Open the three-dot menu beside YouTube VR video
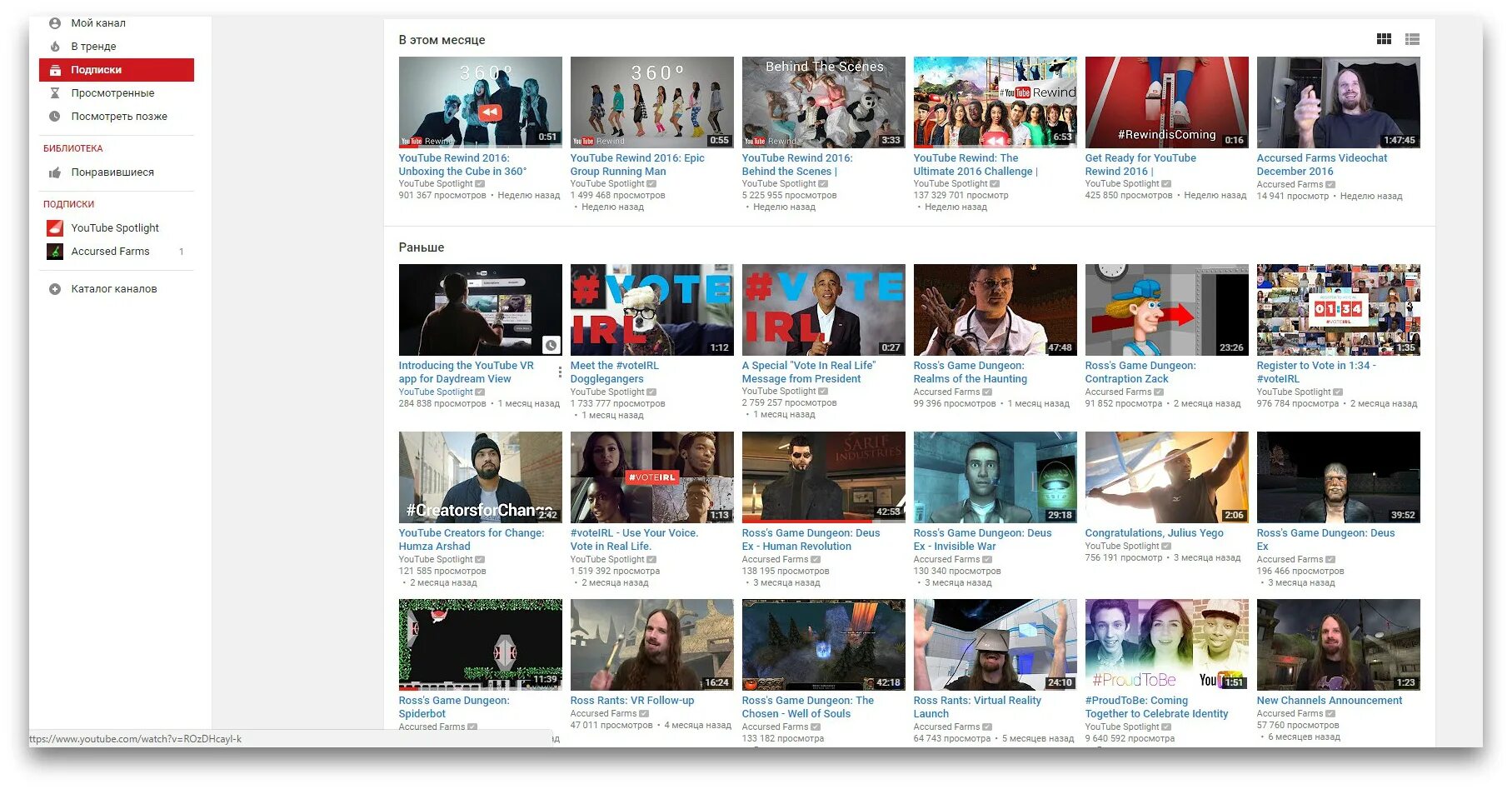 (560, 372)
